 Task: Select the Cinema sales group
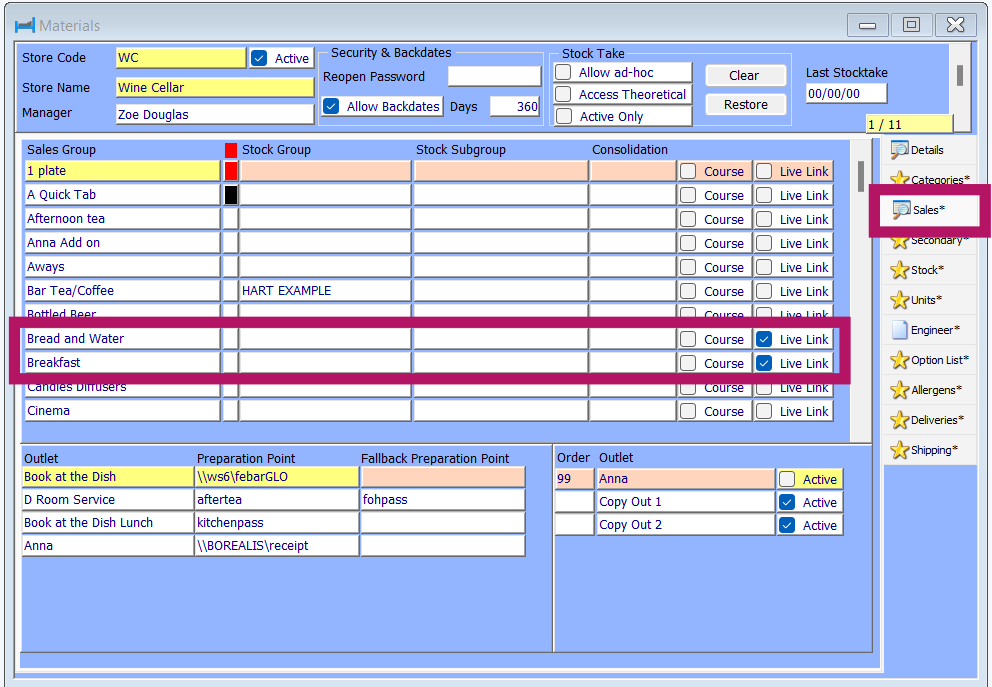[122, 411]
